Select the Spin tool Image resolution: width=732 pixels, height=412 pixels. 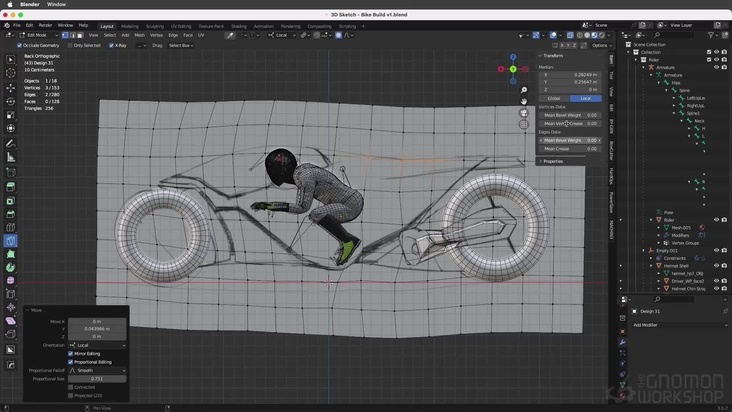coord(10,267)
